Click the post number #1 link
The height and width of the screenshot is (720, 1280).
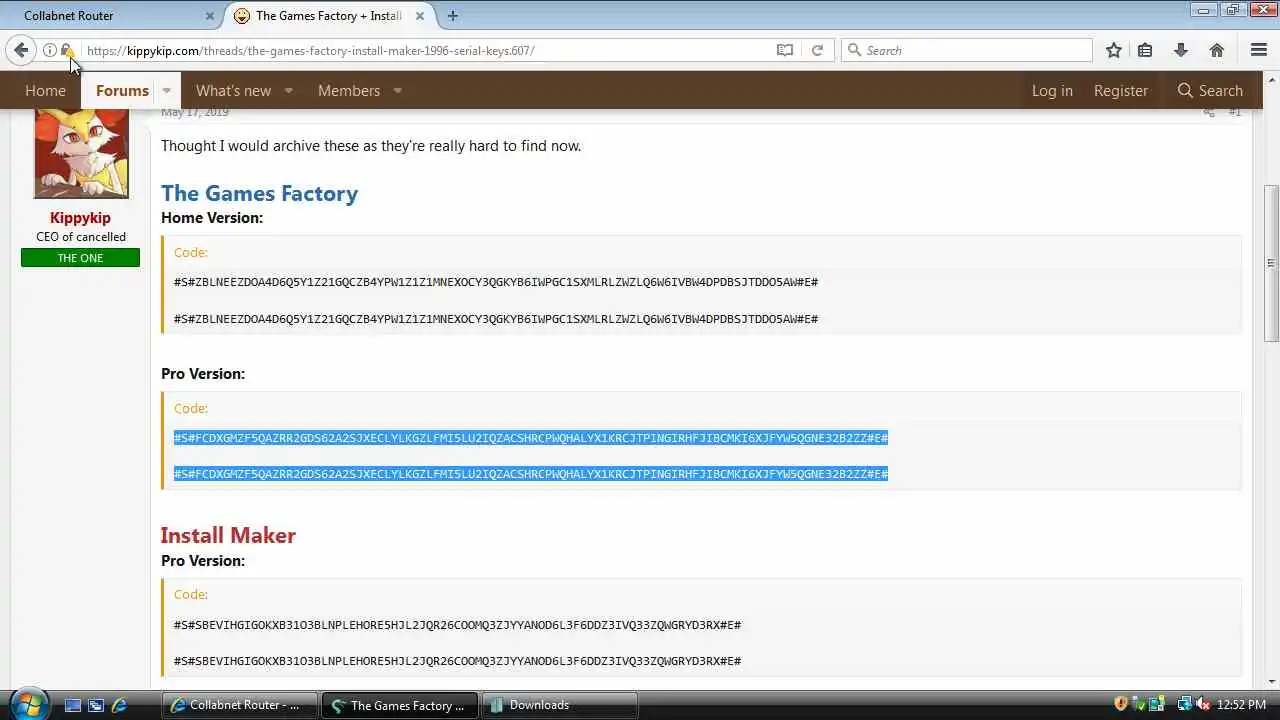[x=1234, y=112]
